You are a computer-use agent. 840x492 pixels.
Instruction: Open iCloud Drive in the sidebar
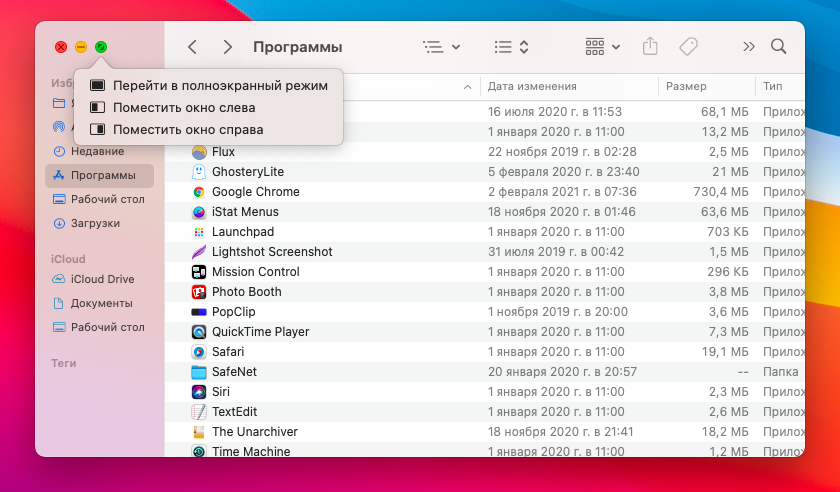click(x=99, y=279)
